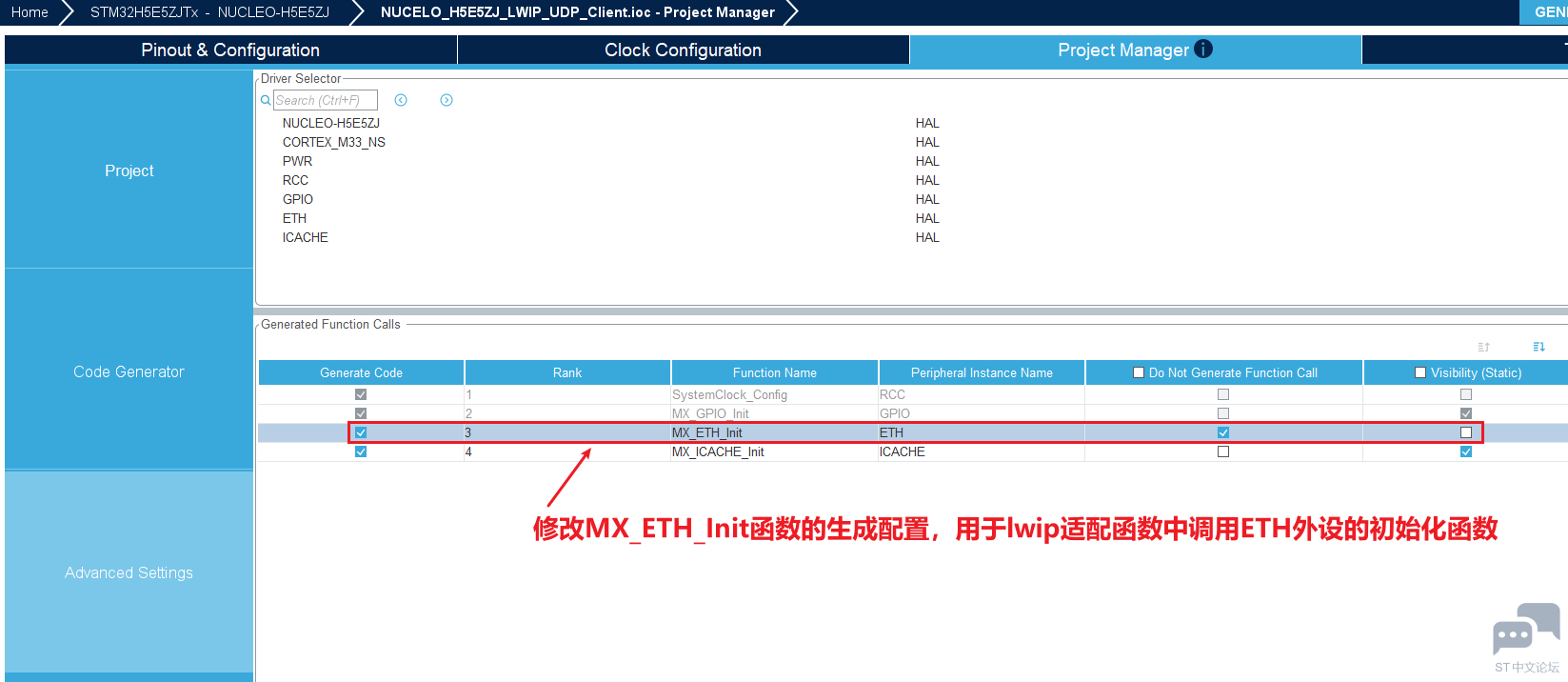Screen dimensions: 1568x682
Task: Toggle Generate Code for MX_ICACHE_Init
Action: coord(361,451)
